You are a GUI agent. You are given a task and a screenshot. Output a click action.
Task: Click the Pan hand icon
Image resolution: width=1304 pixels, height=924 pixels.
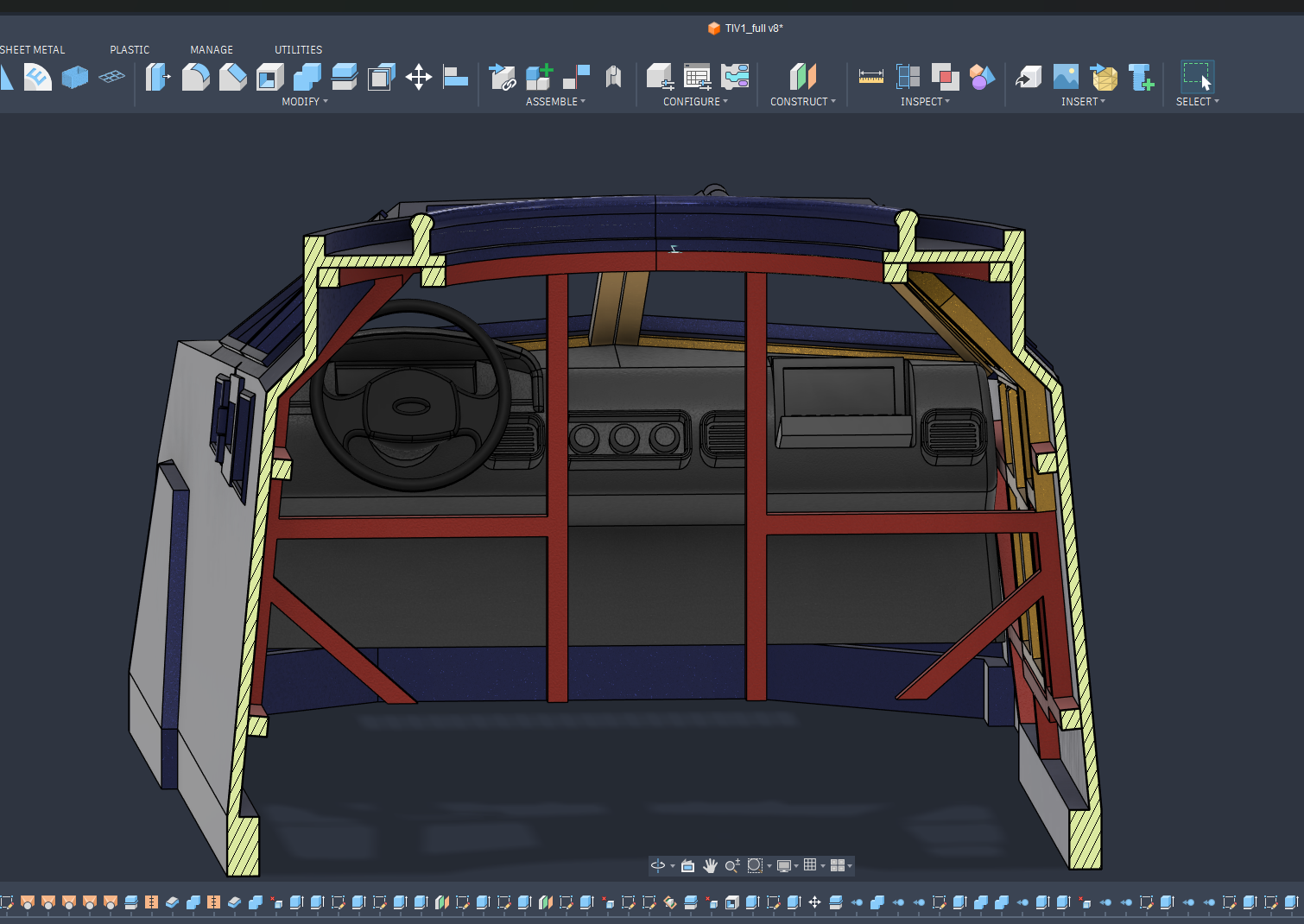tap(710, 865)
